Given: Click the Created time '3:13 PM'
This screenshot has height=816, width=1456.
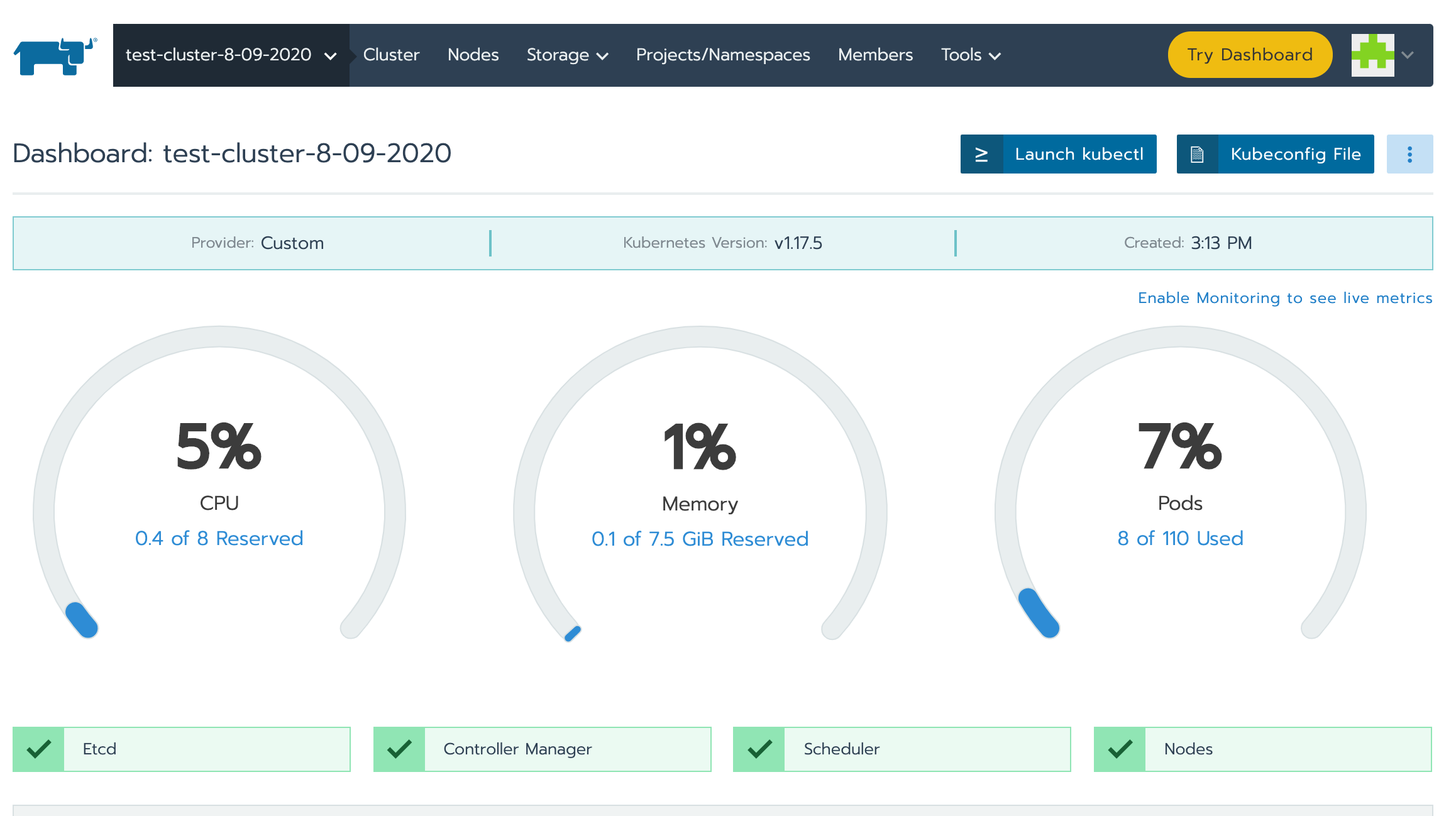Looking at the screenshot, I should [1222, 243].
